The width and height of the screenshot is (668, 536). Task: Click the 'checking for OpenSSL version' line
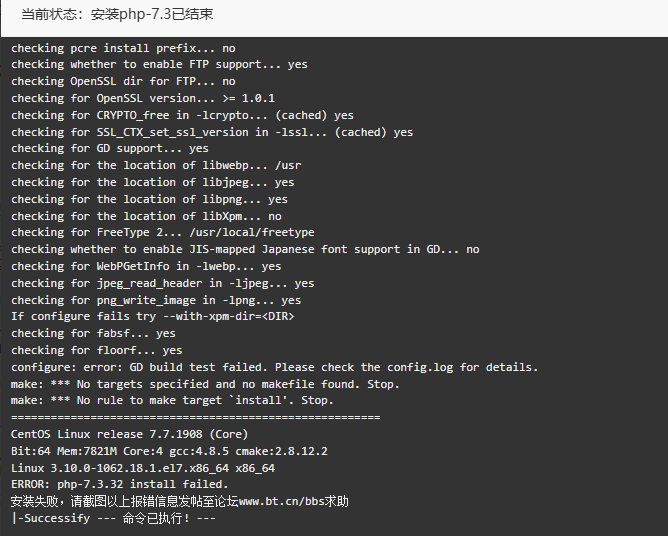(143, 98)
